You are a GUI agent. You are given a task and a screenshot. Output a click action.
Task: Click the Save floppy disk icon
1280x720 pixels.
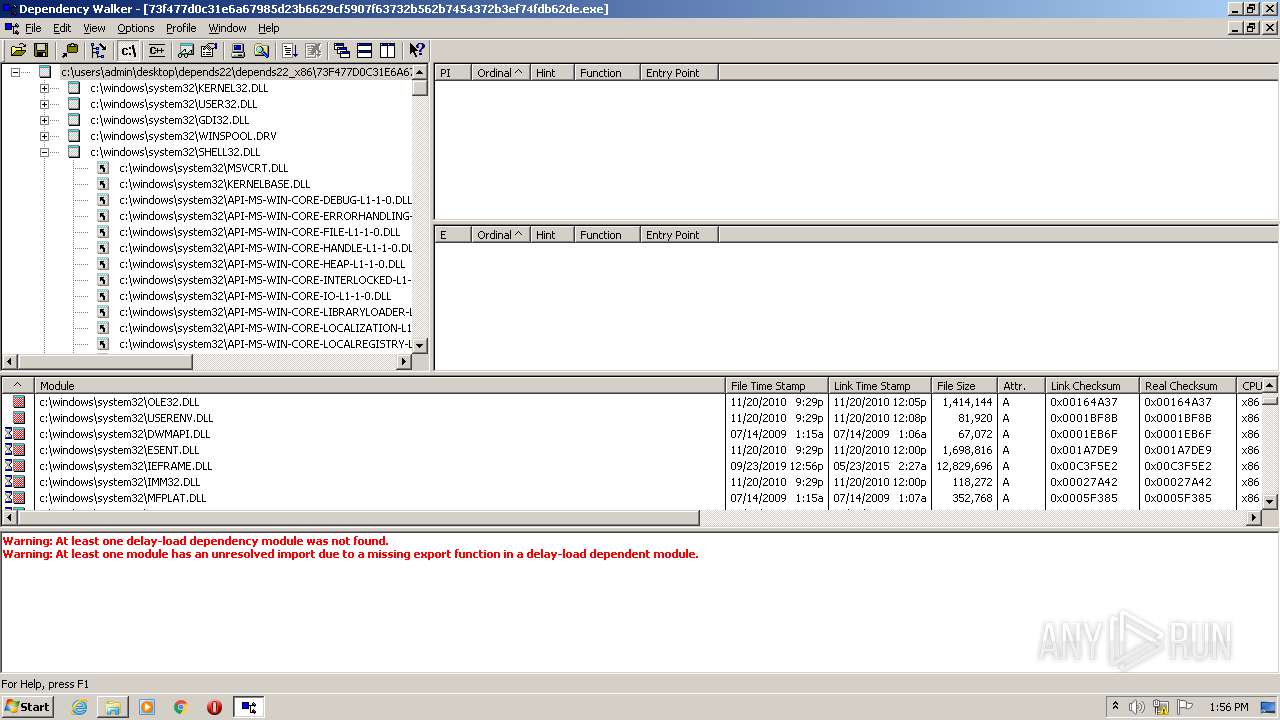[41, 50]
